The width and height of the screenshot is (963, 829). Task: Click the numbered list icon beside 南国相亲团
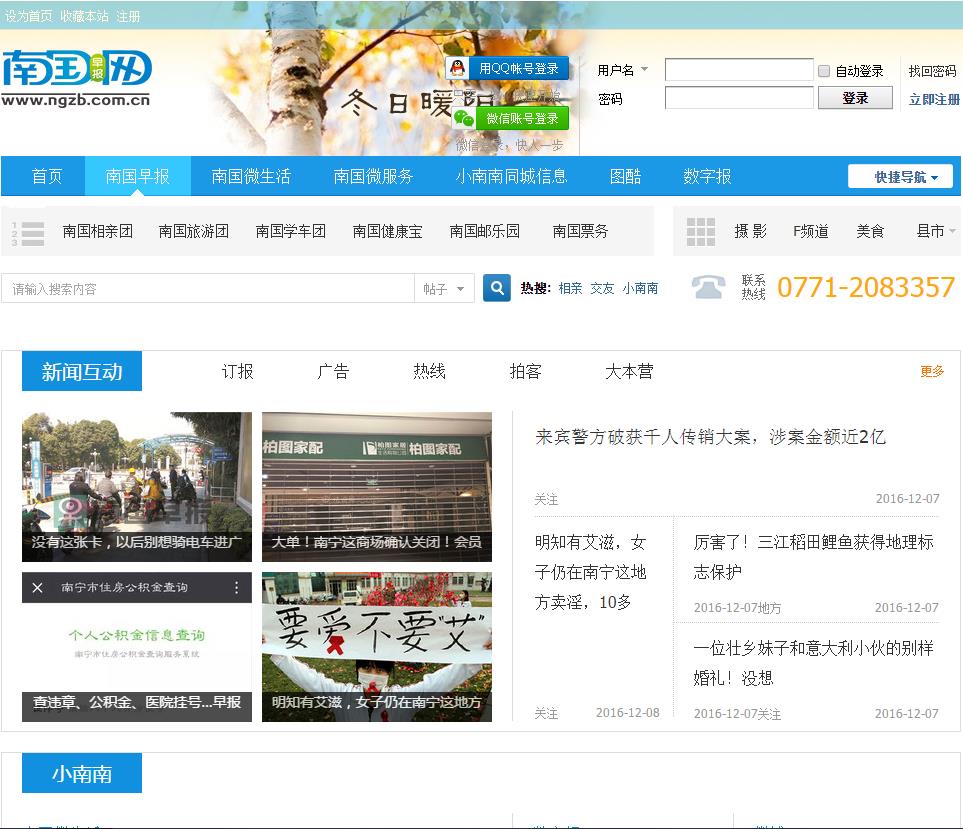[28, 233]
